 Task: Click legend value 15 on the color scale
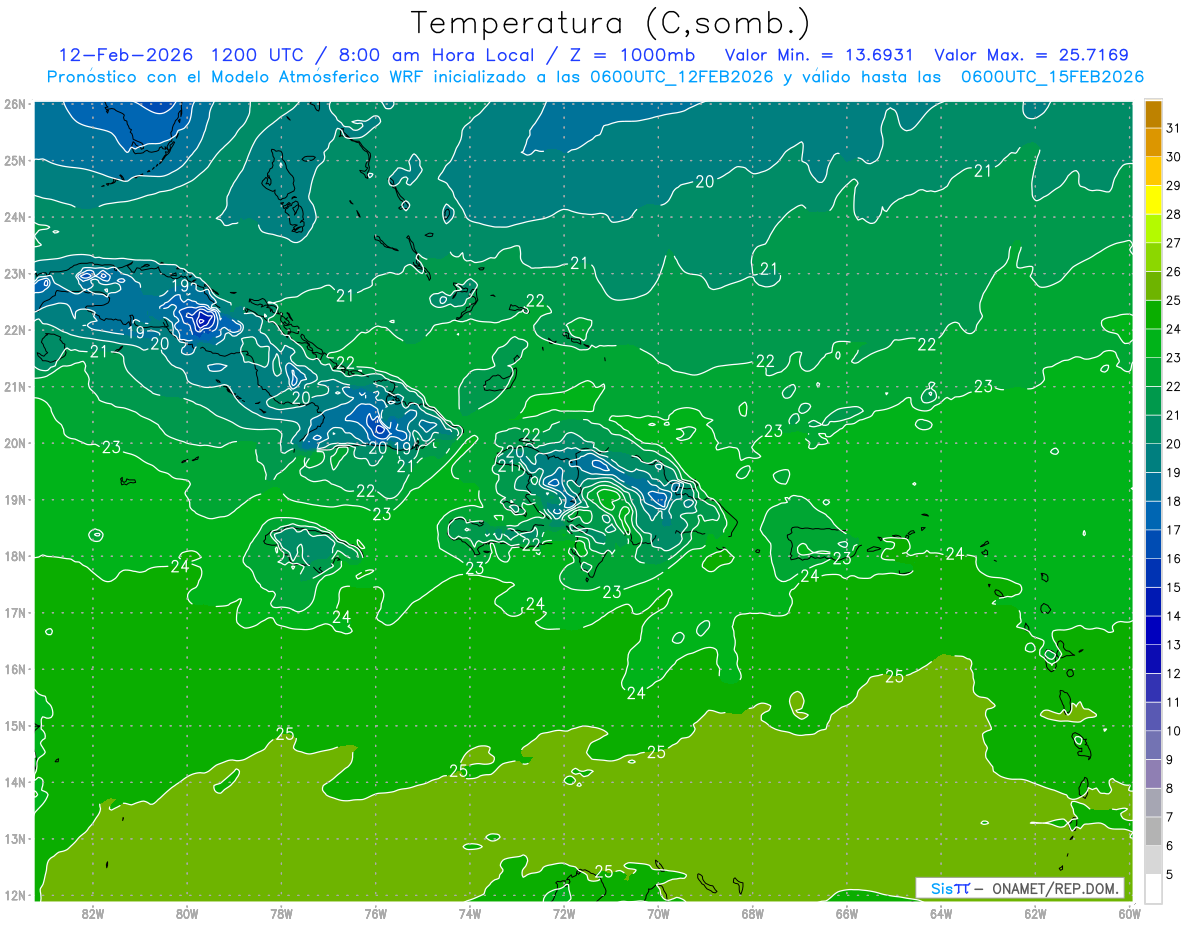click(1173, 587)
